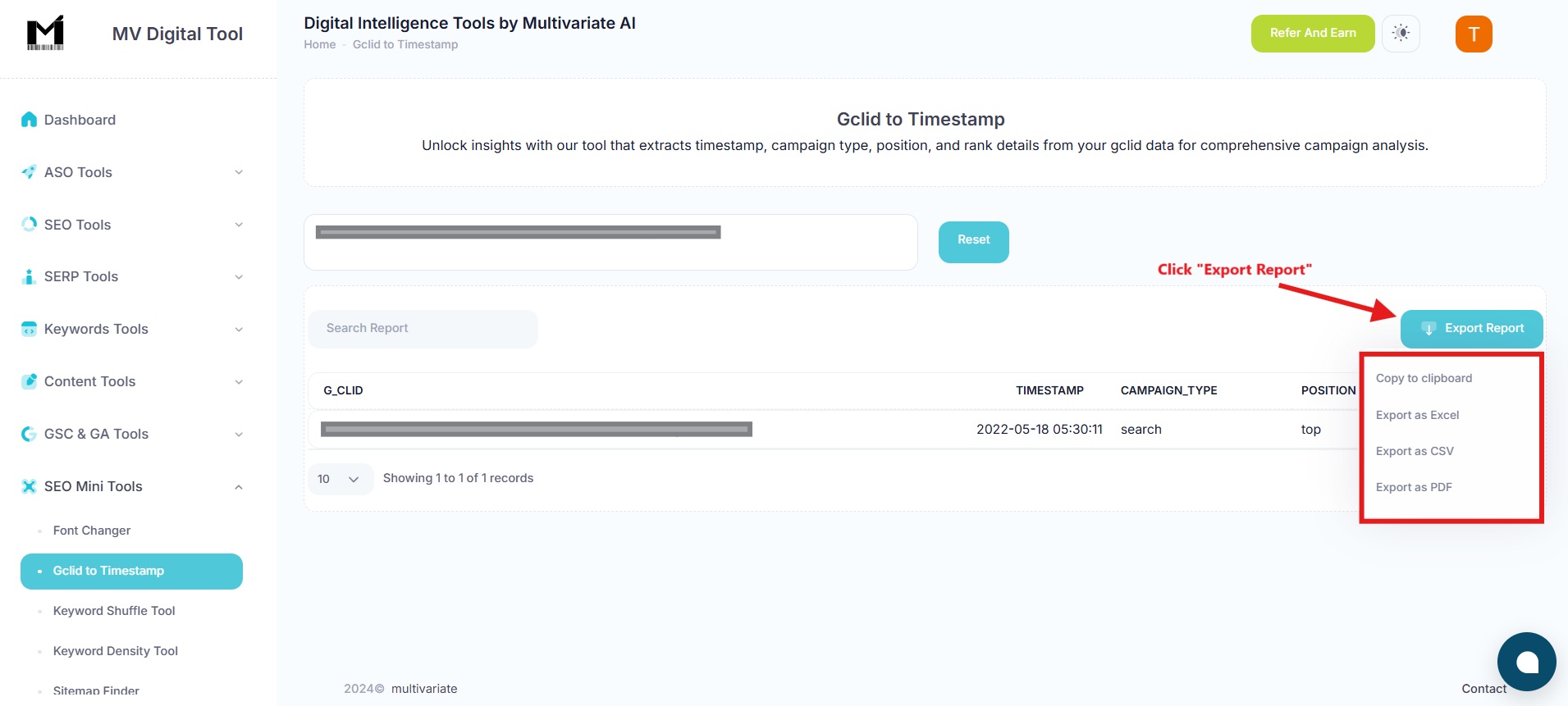Click the MV Digital Tool logo icon
Image resolution: width=1568 pixels, height=706 pixels.
tap(45, 34)
